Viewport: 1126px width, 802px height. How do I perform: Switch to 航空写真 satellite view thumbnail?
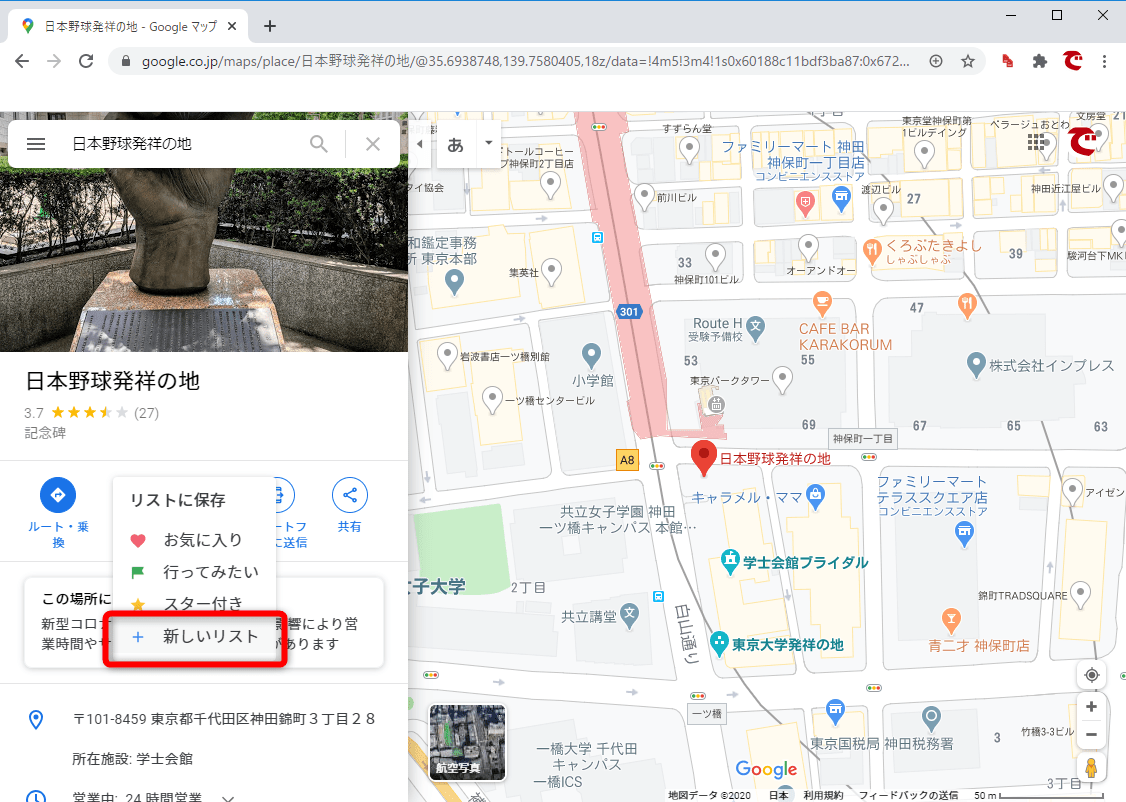[467, 742]
